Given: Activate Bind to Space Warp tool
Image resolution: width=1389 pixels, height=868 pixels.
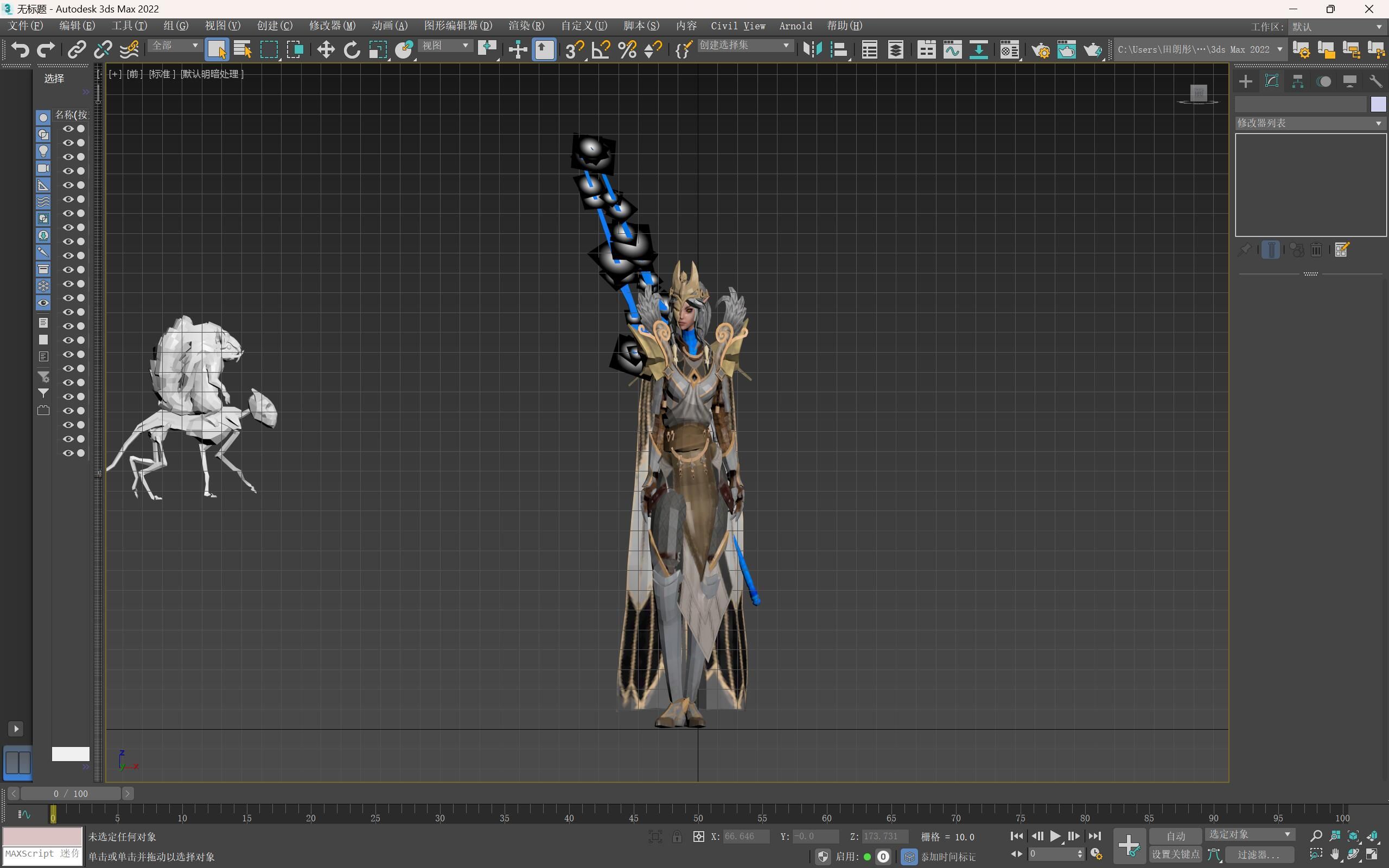Looking at the screenshot, I should pos(129,50).
